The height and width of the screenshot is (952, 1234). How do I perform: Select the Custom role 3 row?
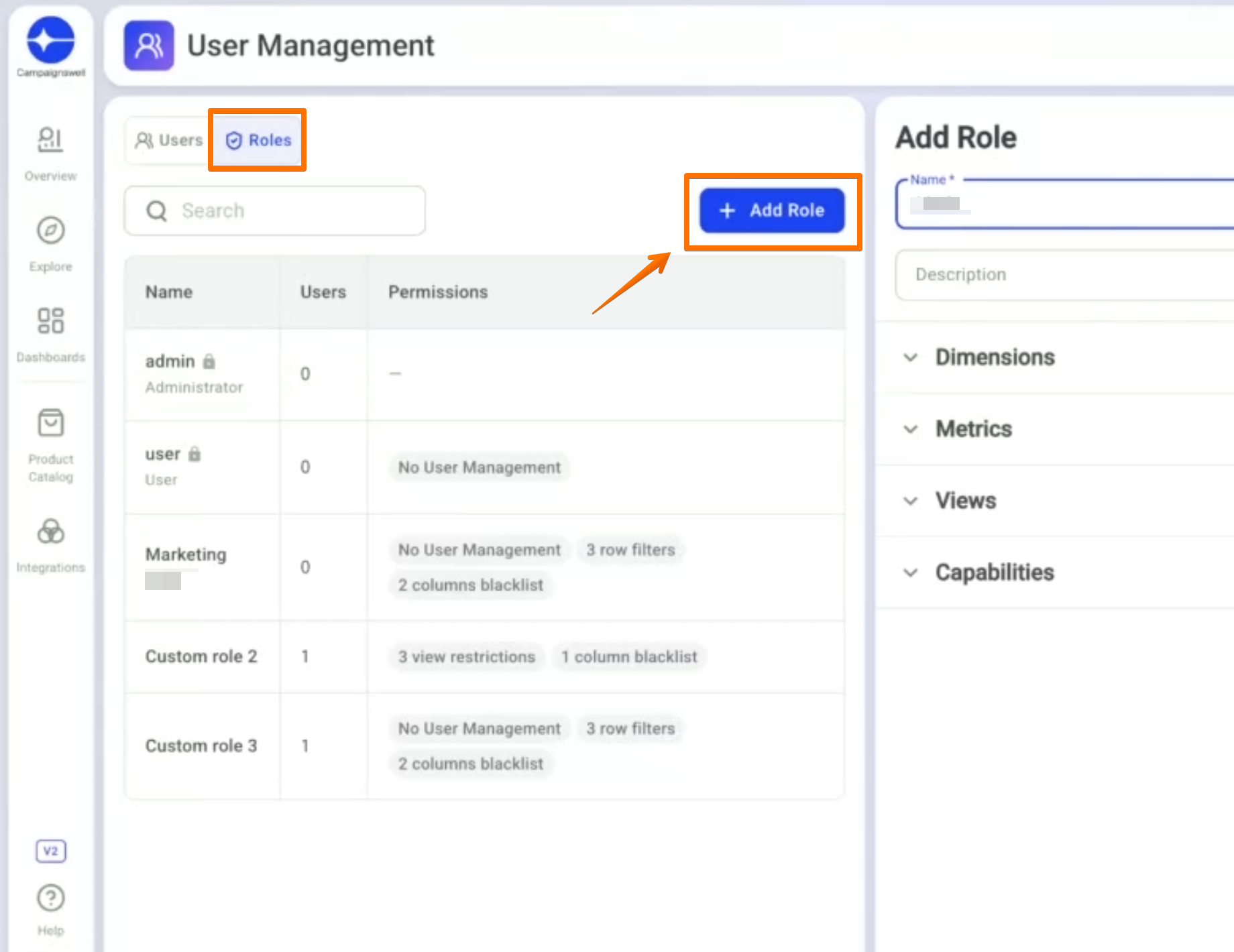(484, 746)
